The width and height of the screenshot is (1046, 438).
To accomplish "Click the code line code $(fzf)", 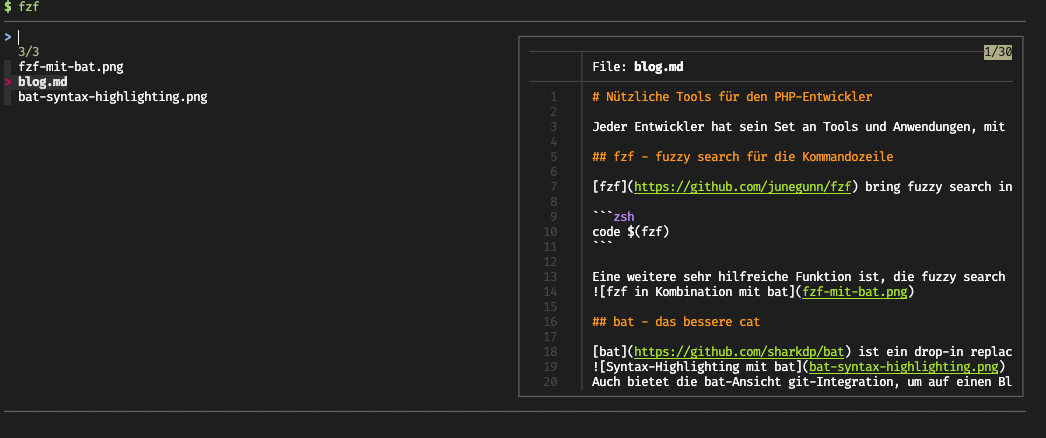I will [630, 232].
